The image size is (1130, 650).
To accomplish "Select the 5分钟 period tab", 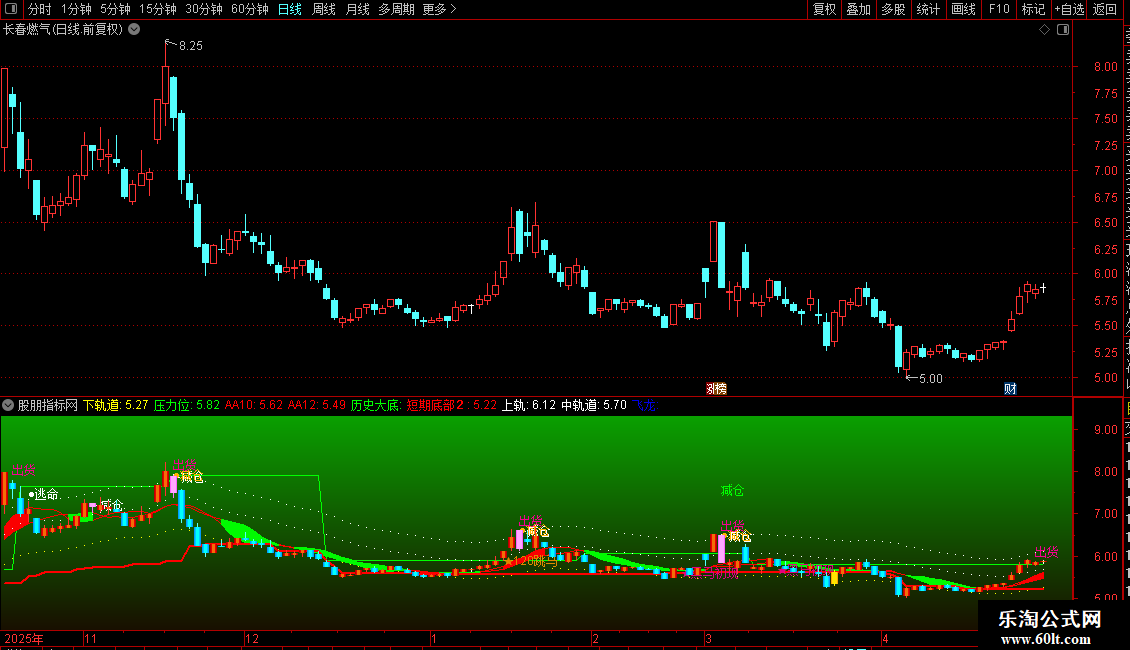I will pyautogui.click(x=115, y=9).
